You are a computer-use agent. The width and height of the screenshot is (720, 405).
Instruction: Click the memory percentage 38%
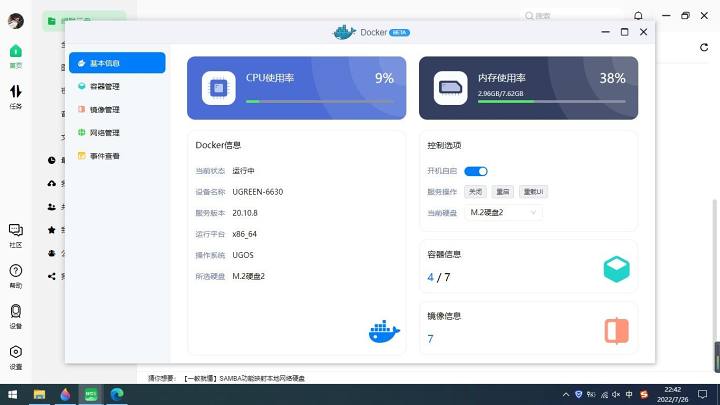[613, 79]
